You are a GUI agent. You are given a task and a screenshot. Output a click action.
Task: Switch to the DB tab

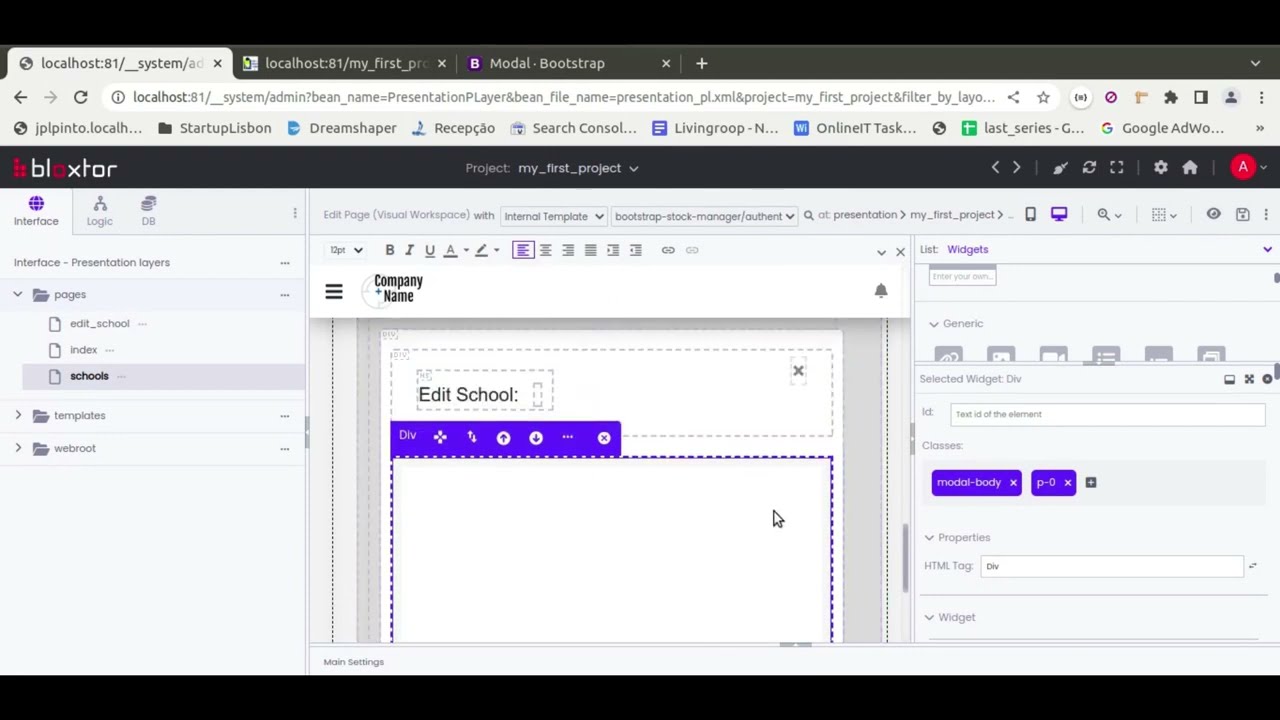coord(148,211)
